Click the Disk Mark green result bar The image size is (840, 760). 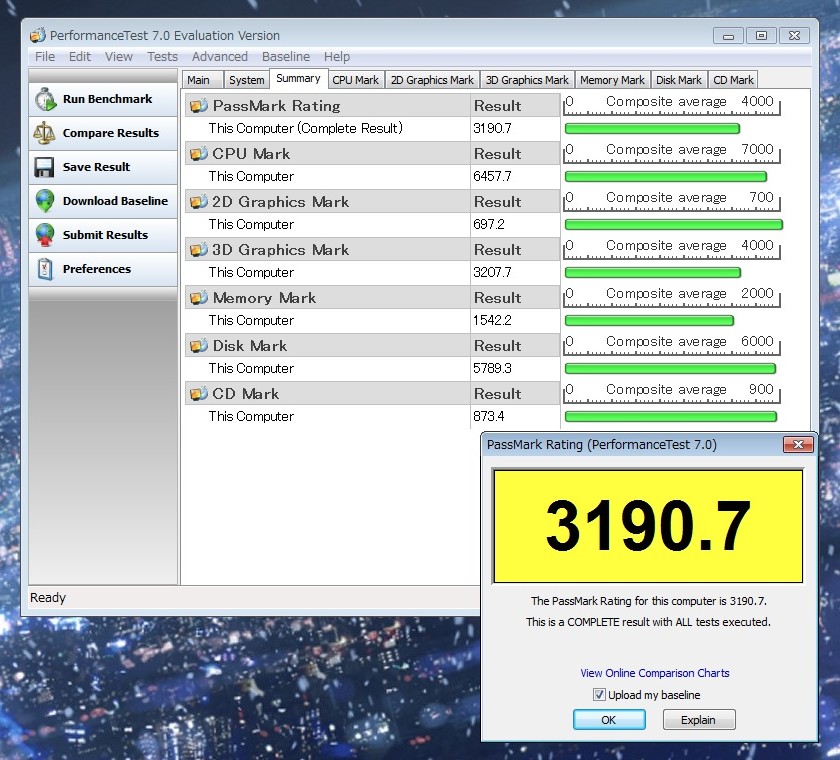[x=670, y=368]
